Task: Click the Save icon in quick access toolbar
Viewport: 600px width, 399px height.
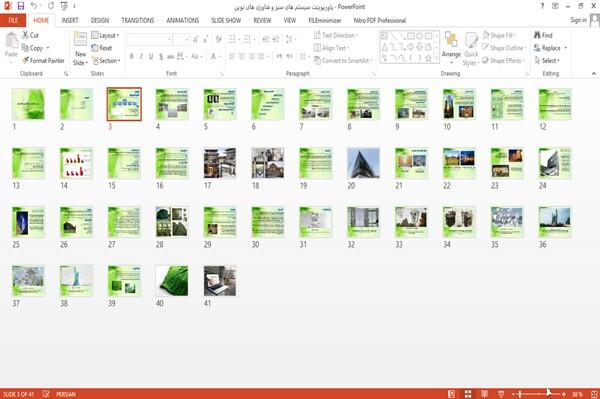Action: click(21, 6)
